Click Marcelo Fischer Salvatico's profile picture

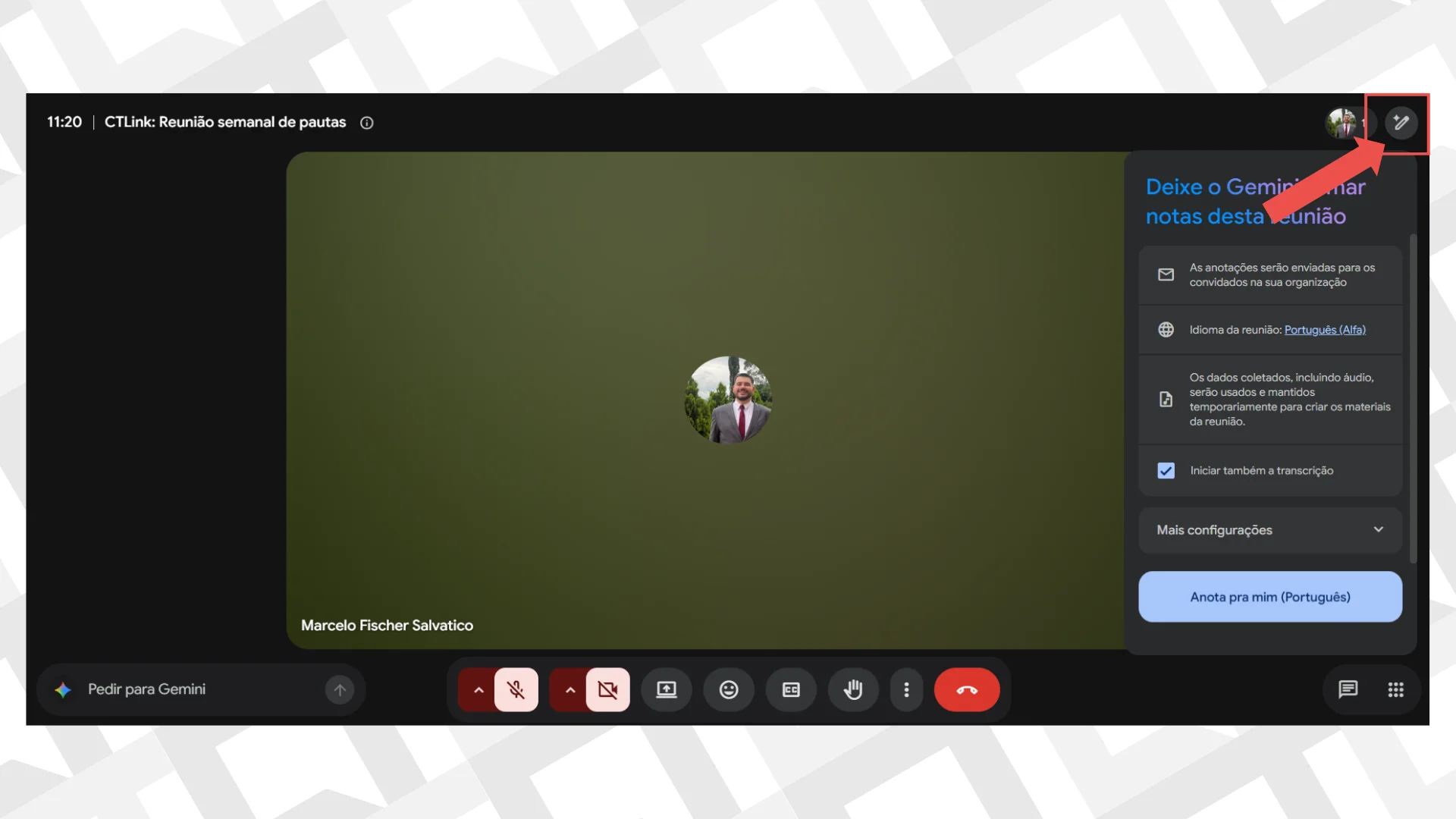tap(728, 400)
